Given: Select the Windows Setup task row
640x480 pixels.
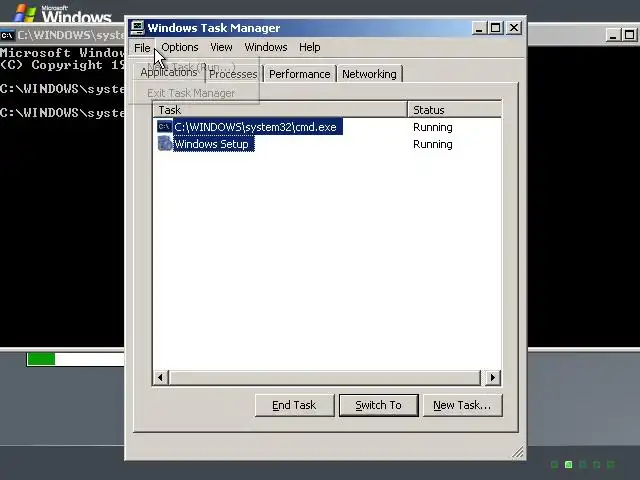Looking at the screenshot, I should pos(327,144).
